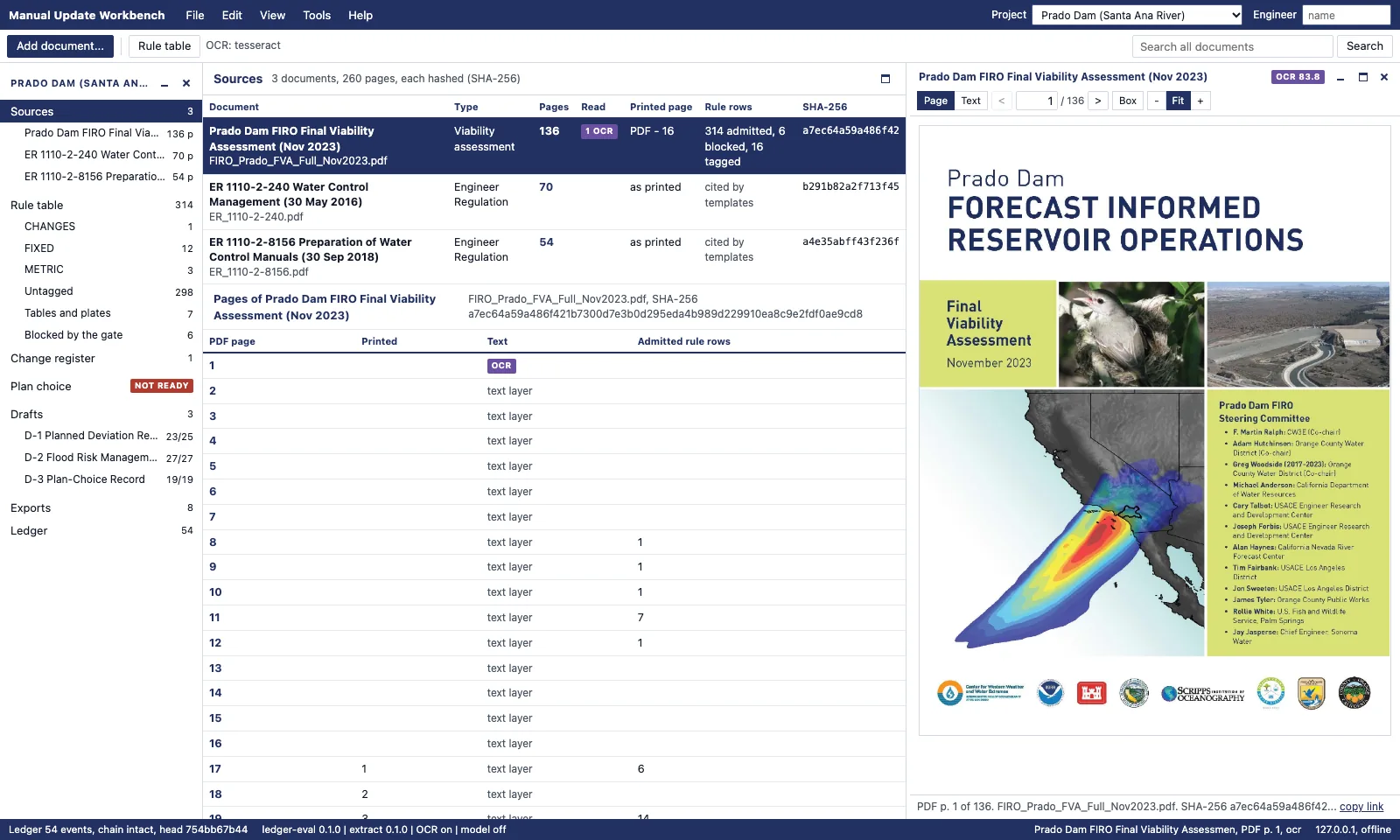
Task: Select ER 1110-2-8156 Preparation of Water Control row
Action: pos(554,256)
